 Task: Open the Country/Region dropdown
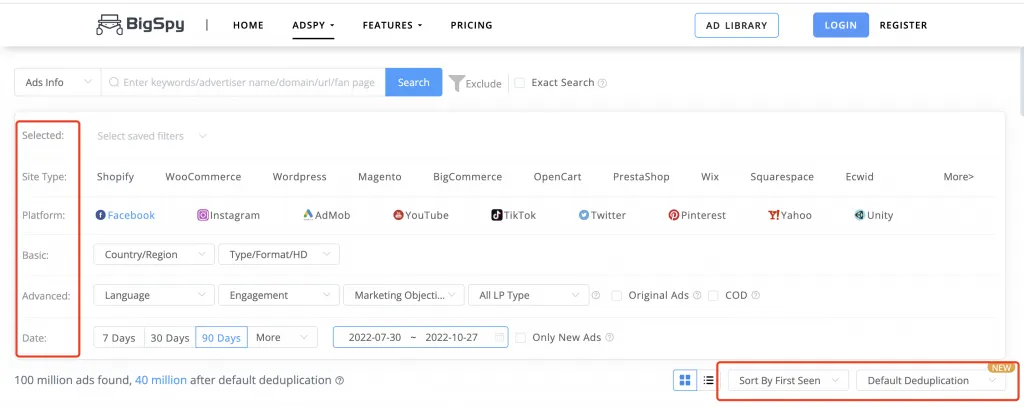coord(154,255)
